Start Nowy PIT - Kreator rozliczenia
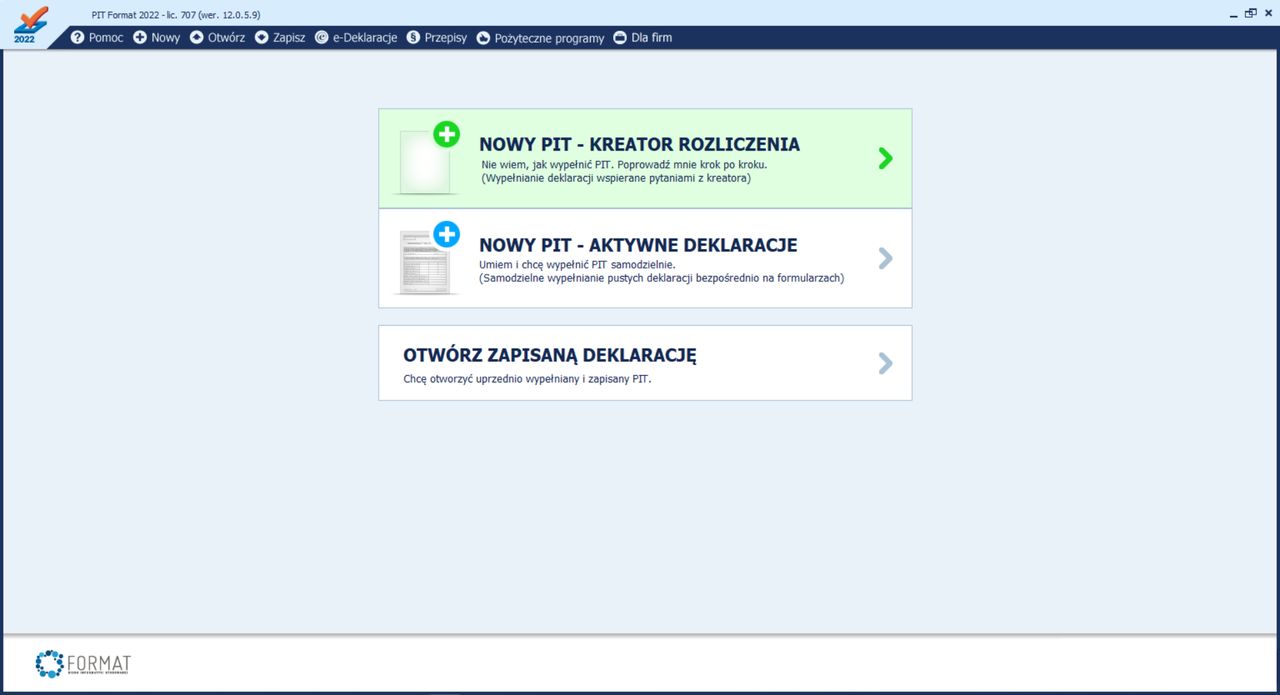This screenshot has height=695, width=1280. (645, 158)
